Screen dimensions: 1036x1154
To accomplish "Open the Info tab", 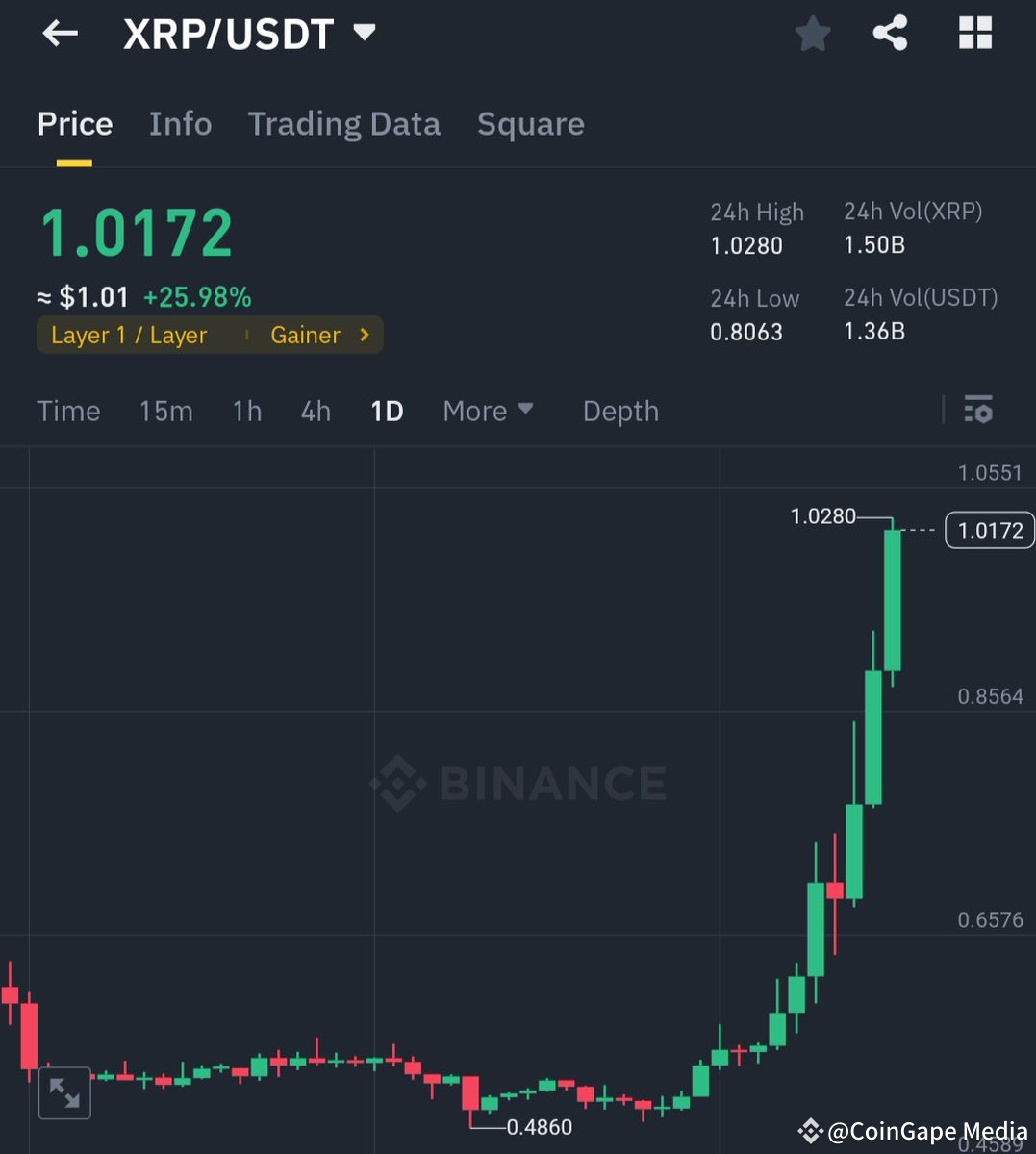I will [x=180, y=123].
